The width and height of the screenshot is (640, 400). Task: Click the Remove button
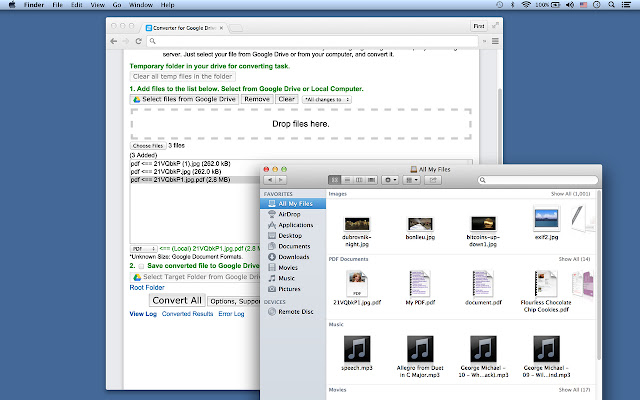[257, 99]
